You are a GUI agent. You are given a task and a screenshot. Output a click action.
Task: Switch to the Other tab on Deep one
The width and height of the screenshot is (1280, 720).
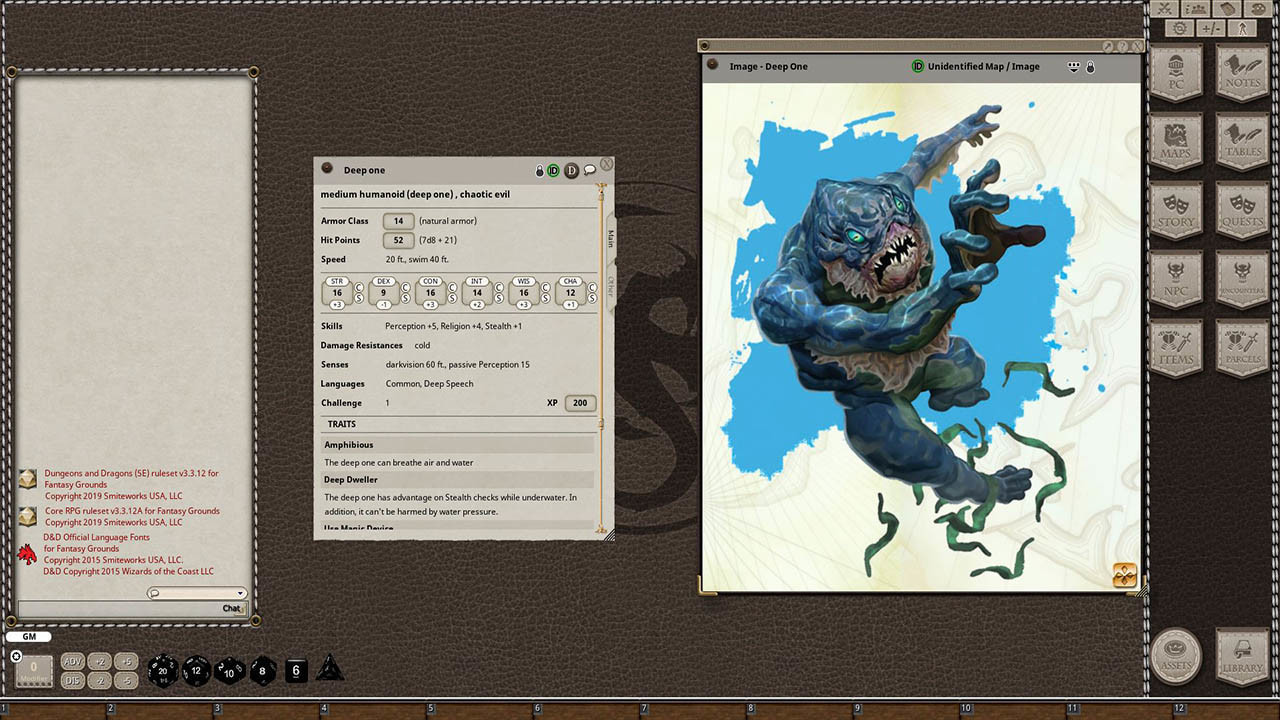tap(611, 287)
